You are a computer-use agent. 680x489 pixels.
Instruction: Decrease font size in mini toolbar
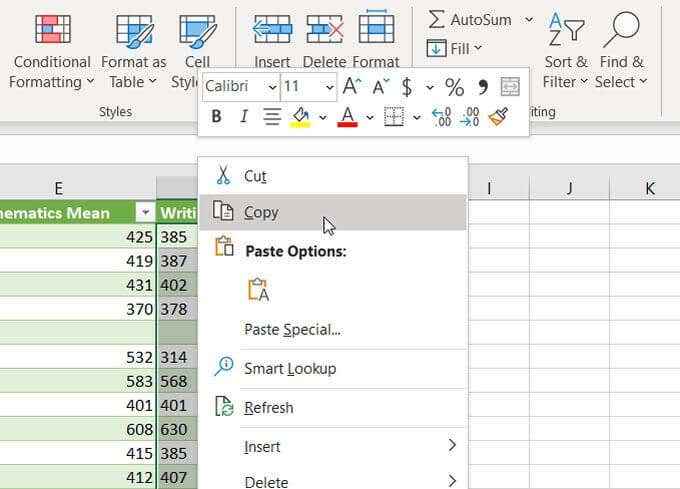[x=381, y=86]
